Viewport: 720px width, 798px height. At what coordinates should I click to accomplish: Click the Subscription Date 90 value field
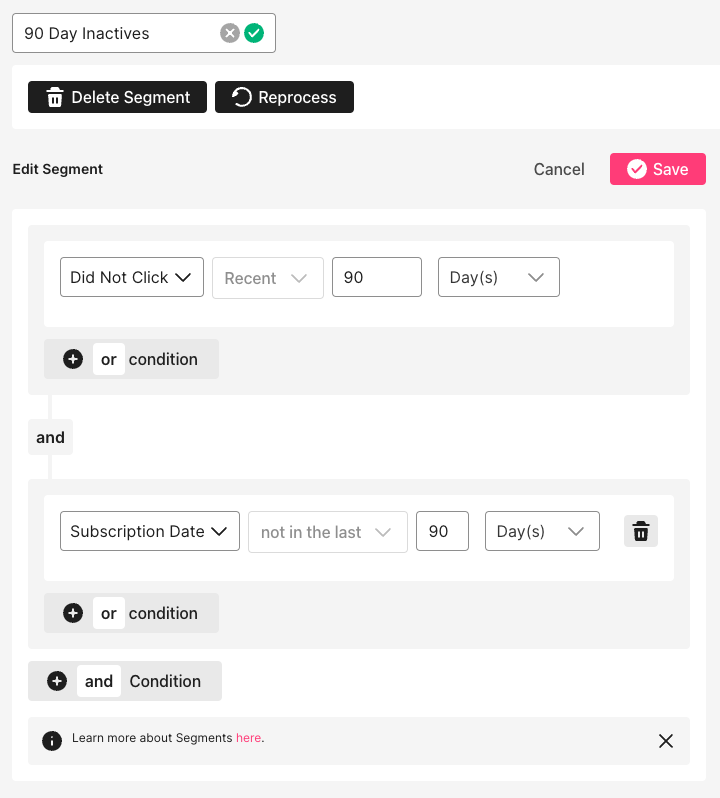tap(441, 531)
